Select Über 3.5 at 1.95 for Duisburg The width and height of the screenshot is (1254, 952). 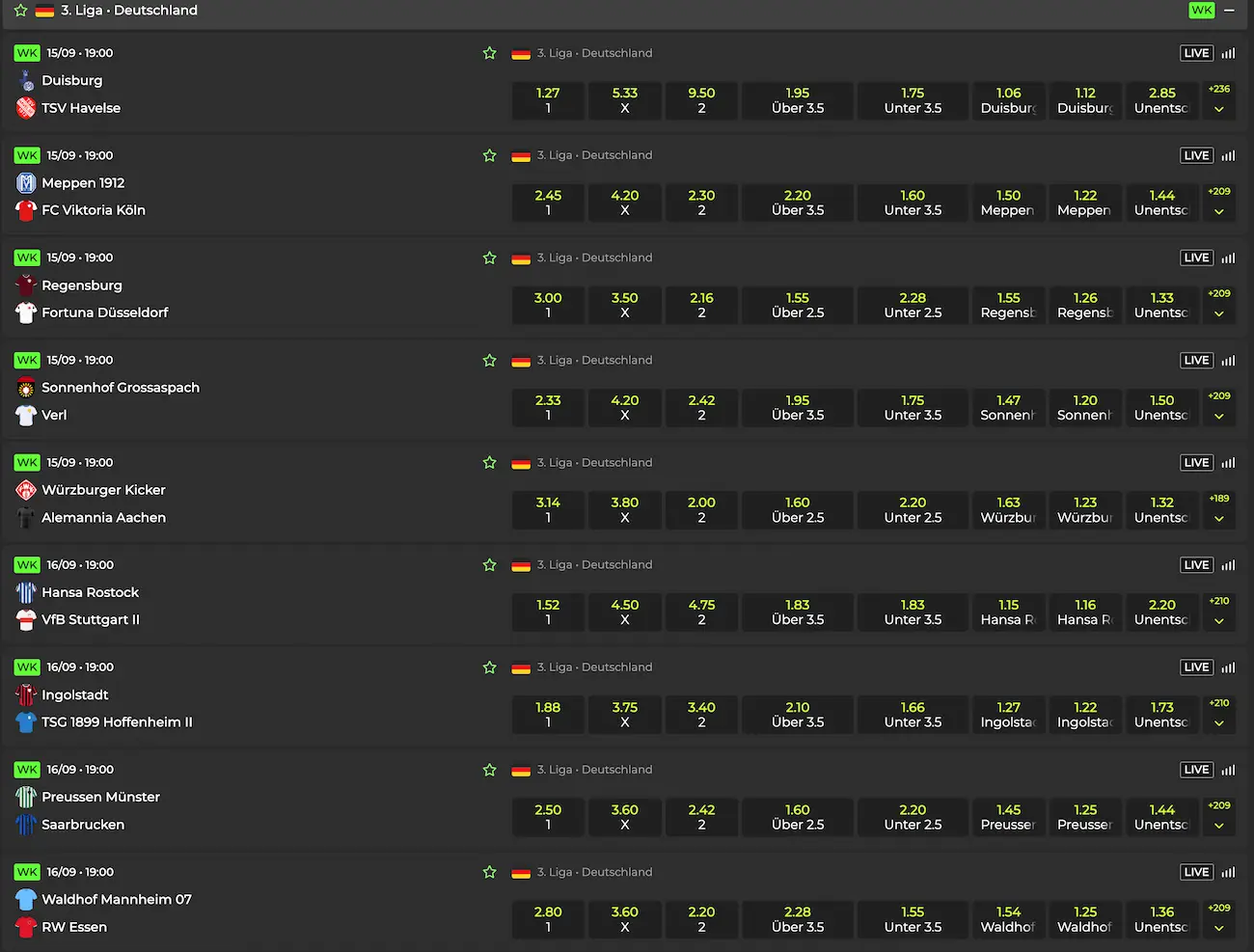pos(798,100)
